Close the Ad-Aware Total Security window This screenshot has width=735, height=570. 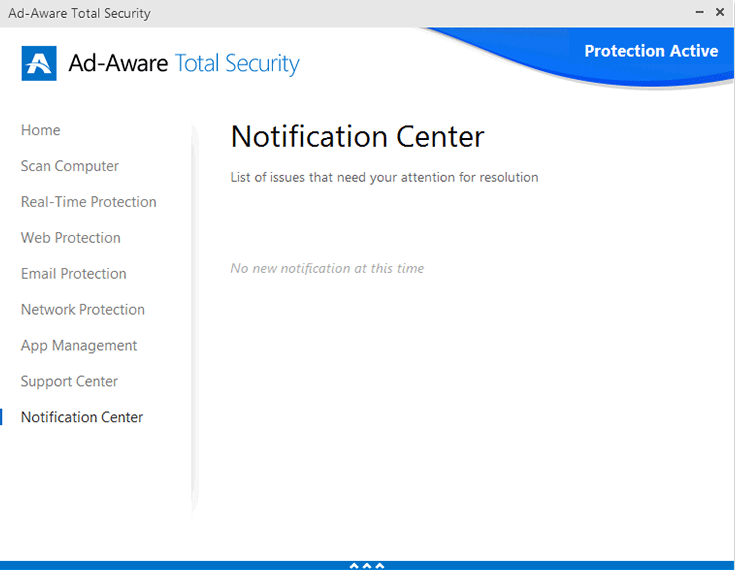[x=720, y=12]
